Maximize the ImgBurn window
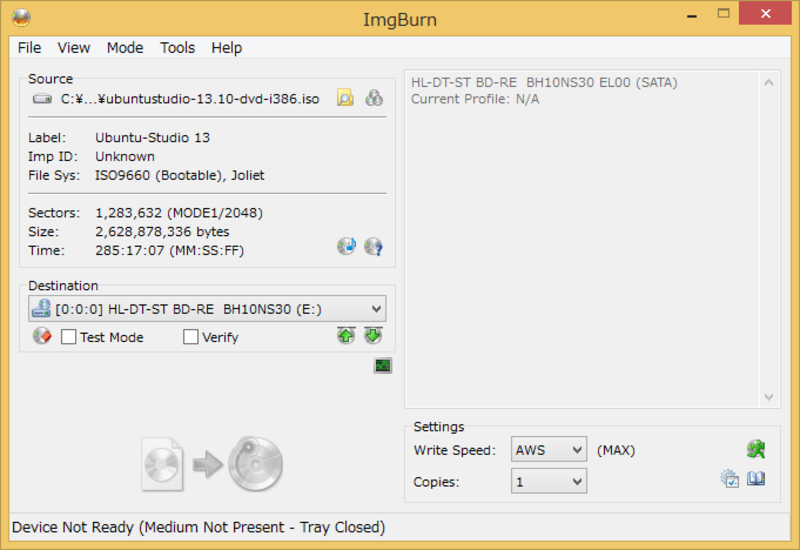 click(723, 14)
